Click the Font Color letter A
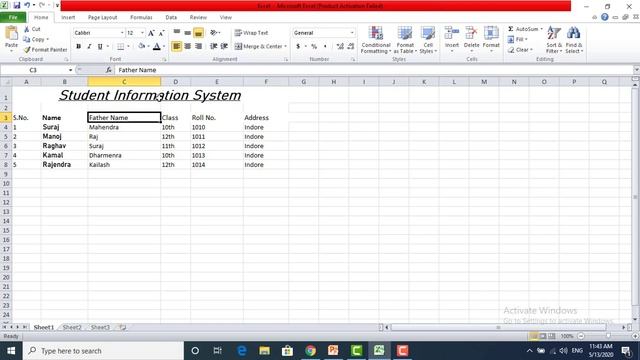 [x=157, y=47]
